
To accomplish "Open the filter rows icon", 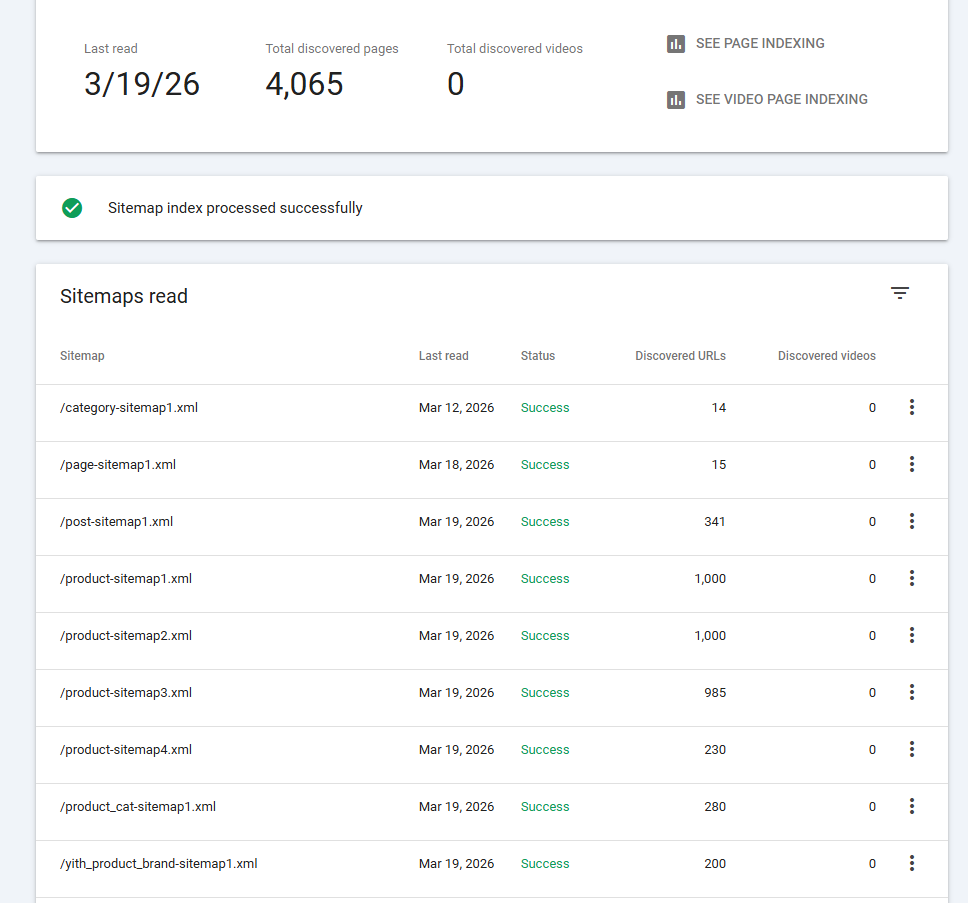I will coord(900,293).
